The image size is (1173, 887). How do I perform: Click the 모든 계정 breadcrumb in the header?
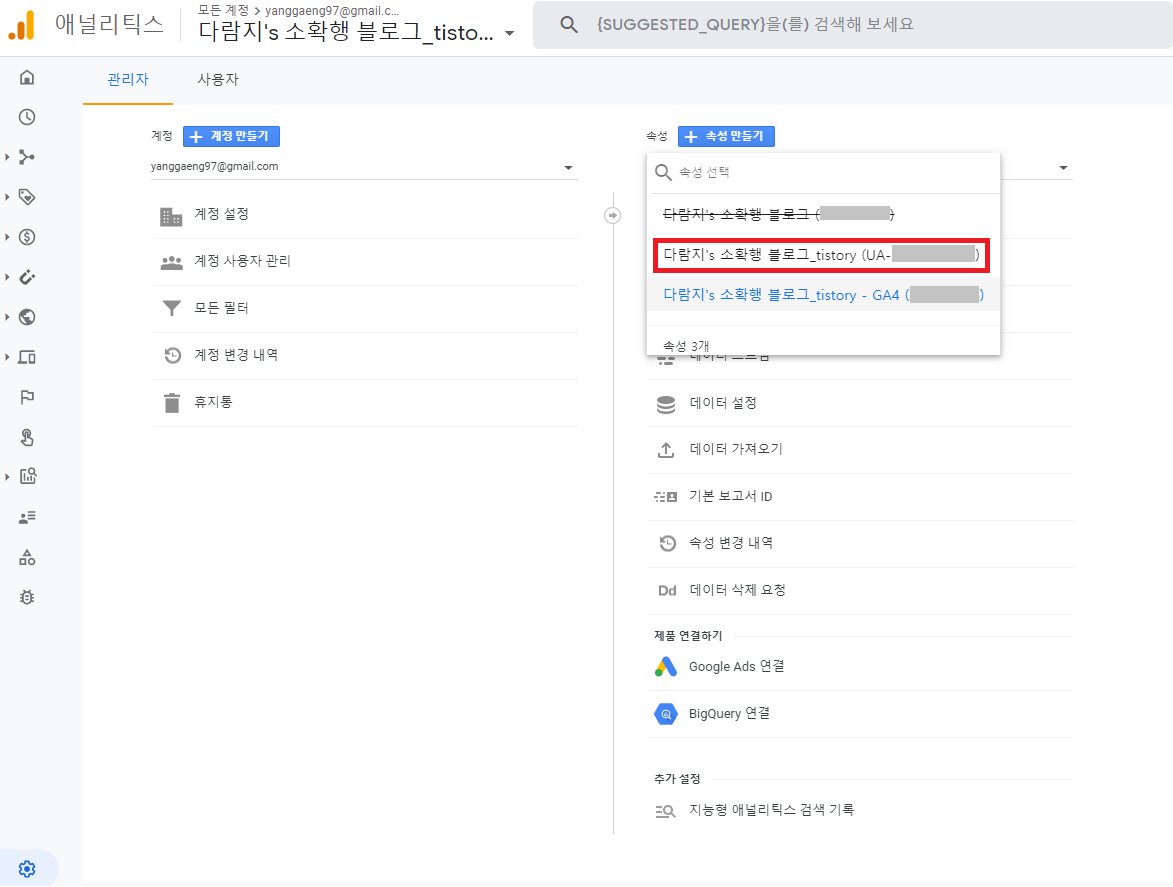(223, 10)
